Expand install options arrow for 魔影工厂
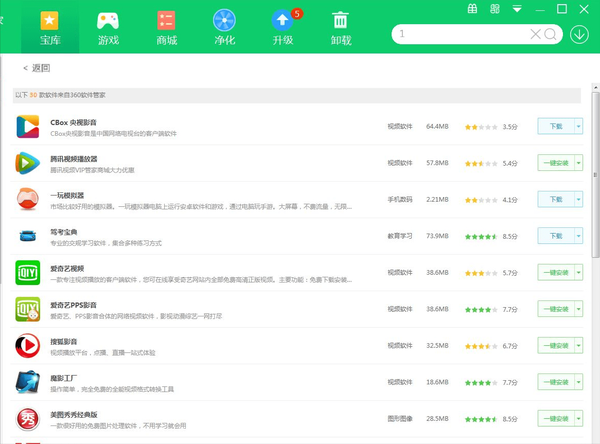 click(x=579, y=382)
